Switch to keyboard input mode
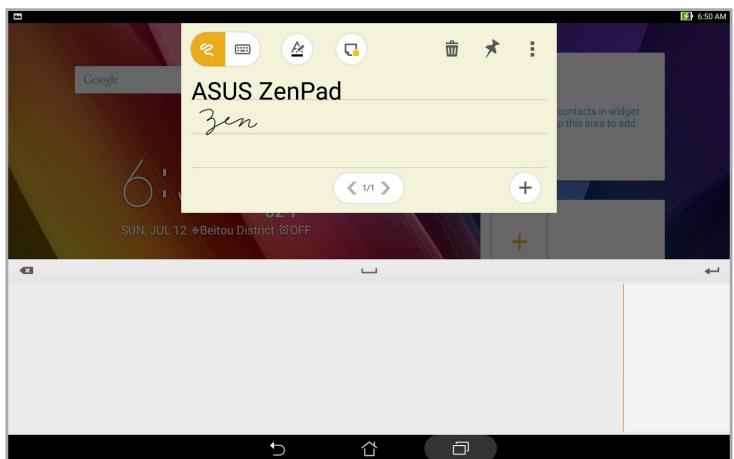Viewport: 734px width, 459px height. [x=242, y=49]
